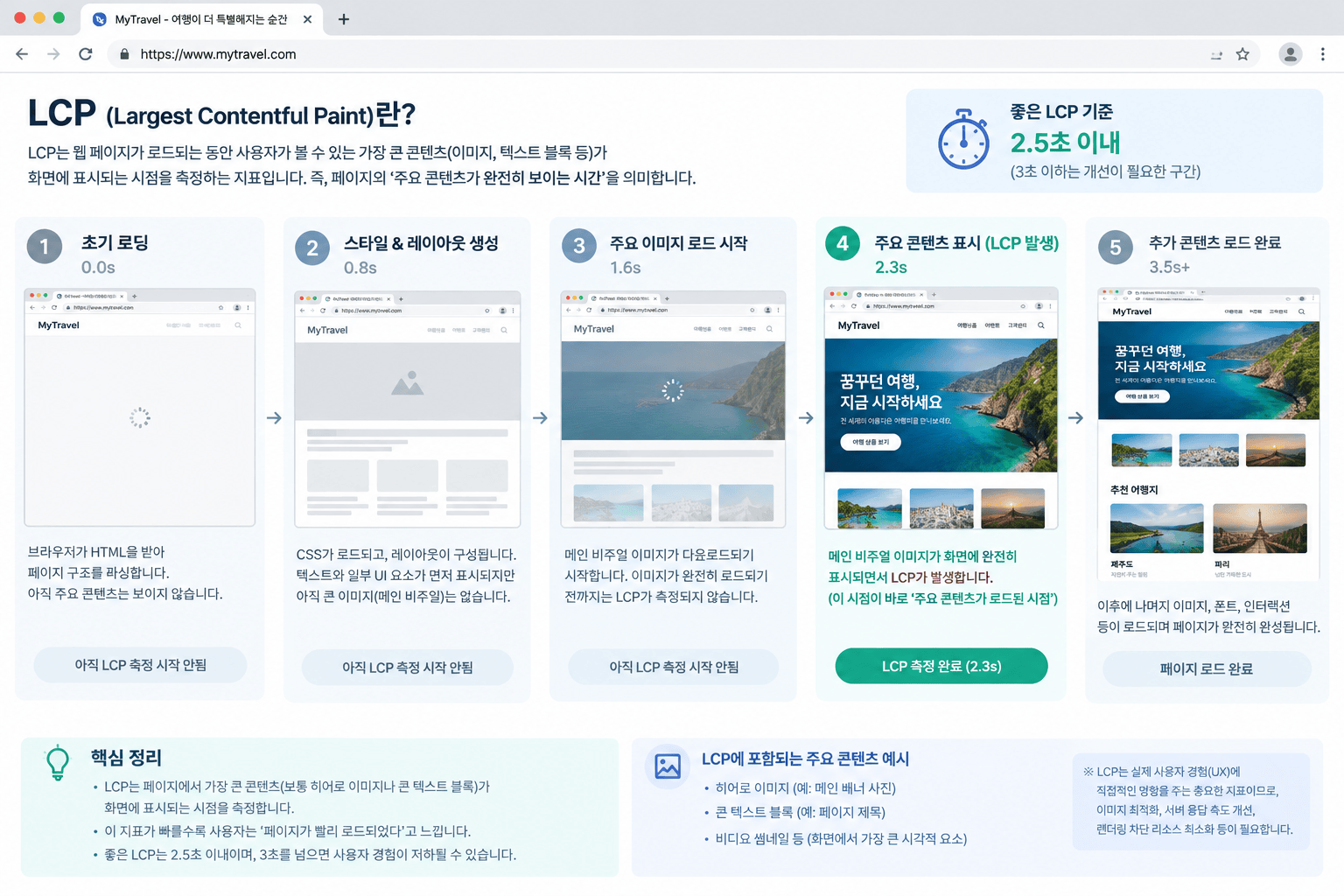Viewport: 1344px width, 896px height.
Task: Click the loading spinner in step 1 screenshot
Action: point(140,417)
